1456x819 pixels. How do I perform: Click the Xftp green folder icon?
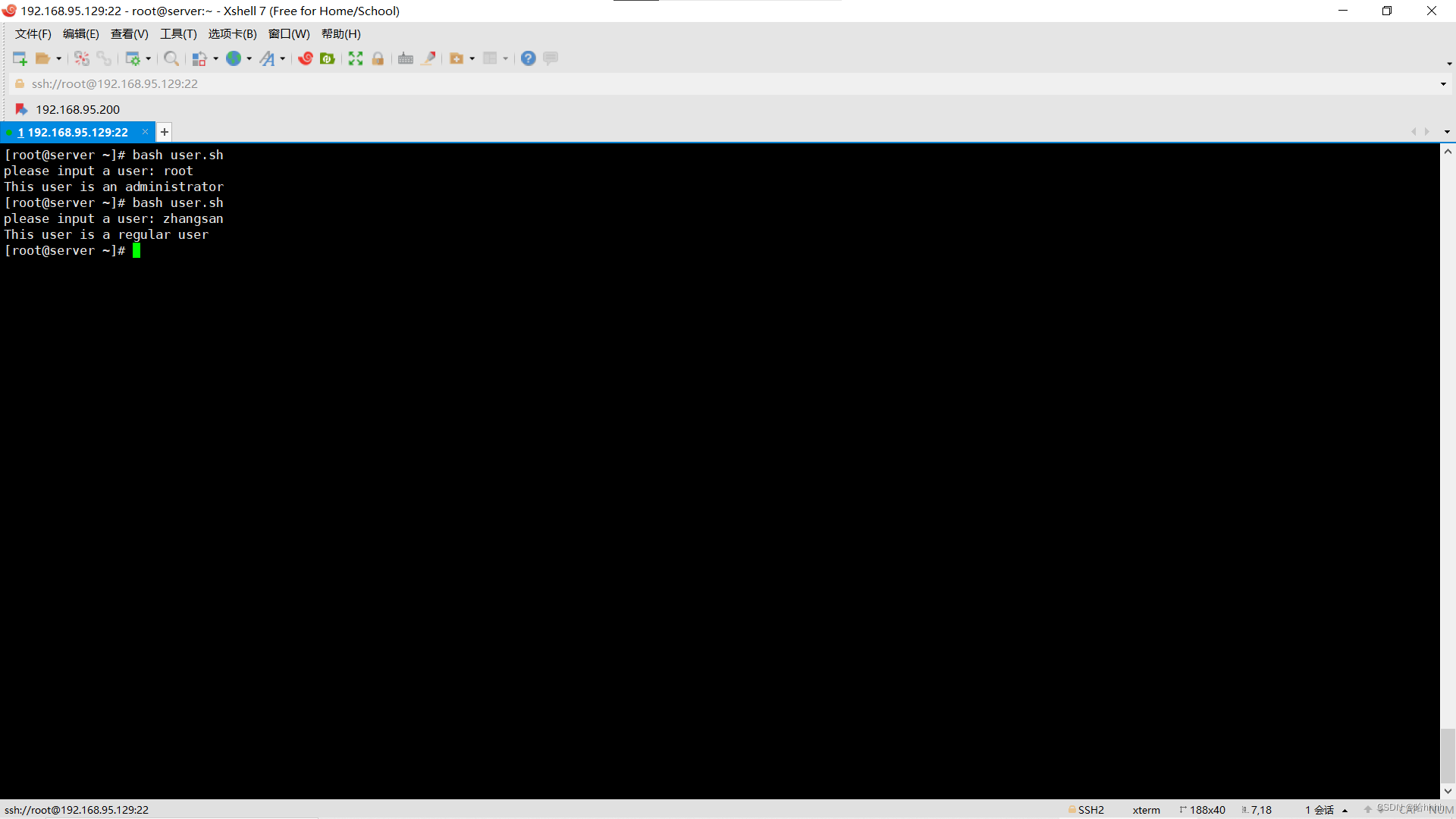point(328,58)
